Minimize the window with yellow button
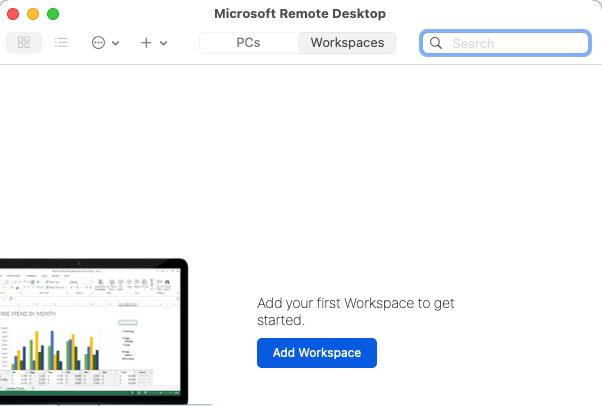602x406 pixels. [x=33, y=14]
